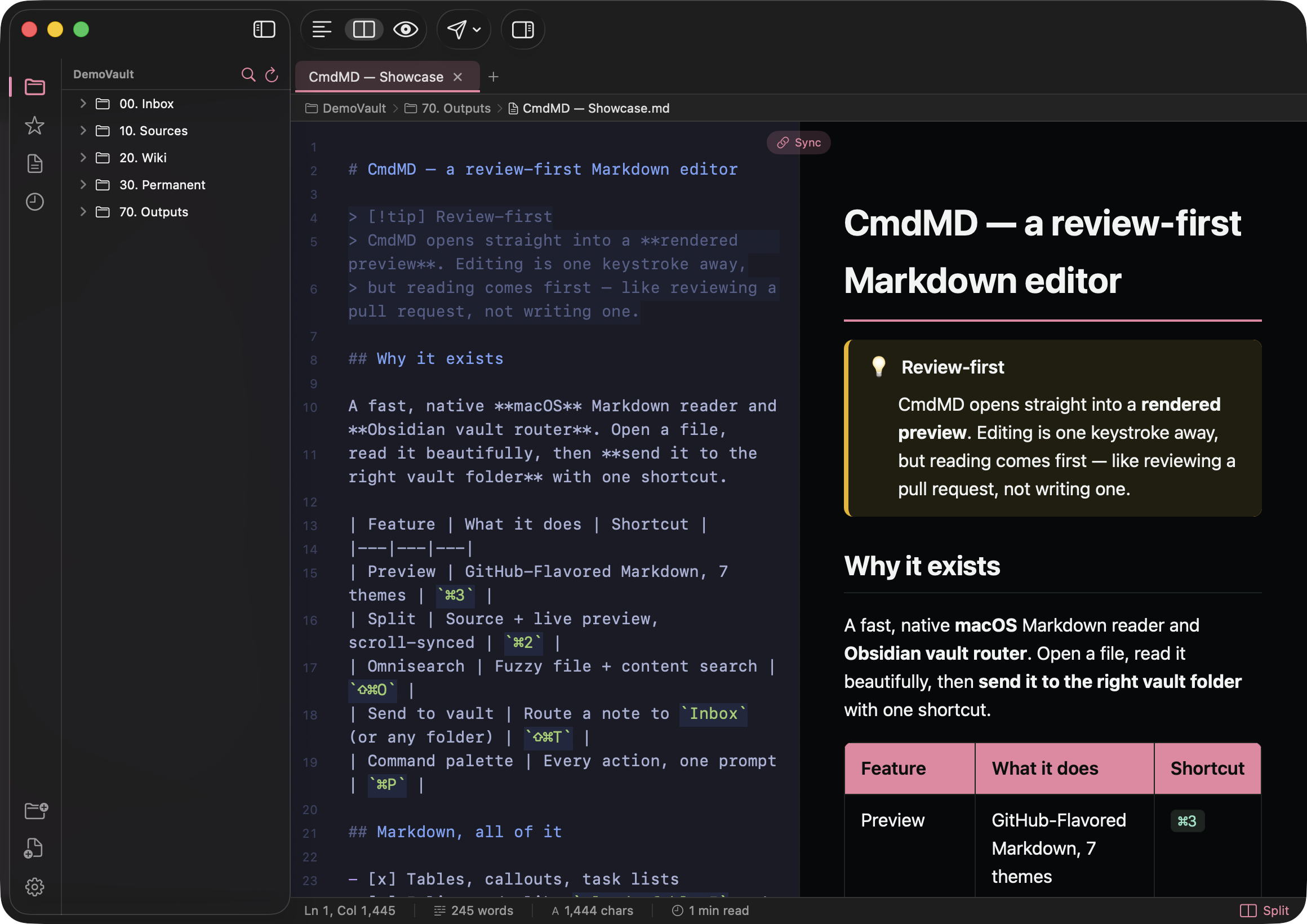Click the '# CmdMD' heading source line
The width and height of the screenshot is (1307, 924).
tap(543, 170)
